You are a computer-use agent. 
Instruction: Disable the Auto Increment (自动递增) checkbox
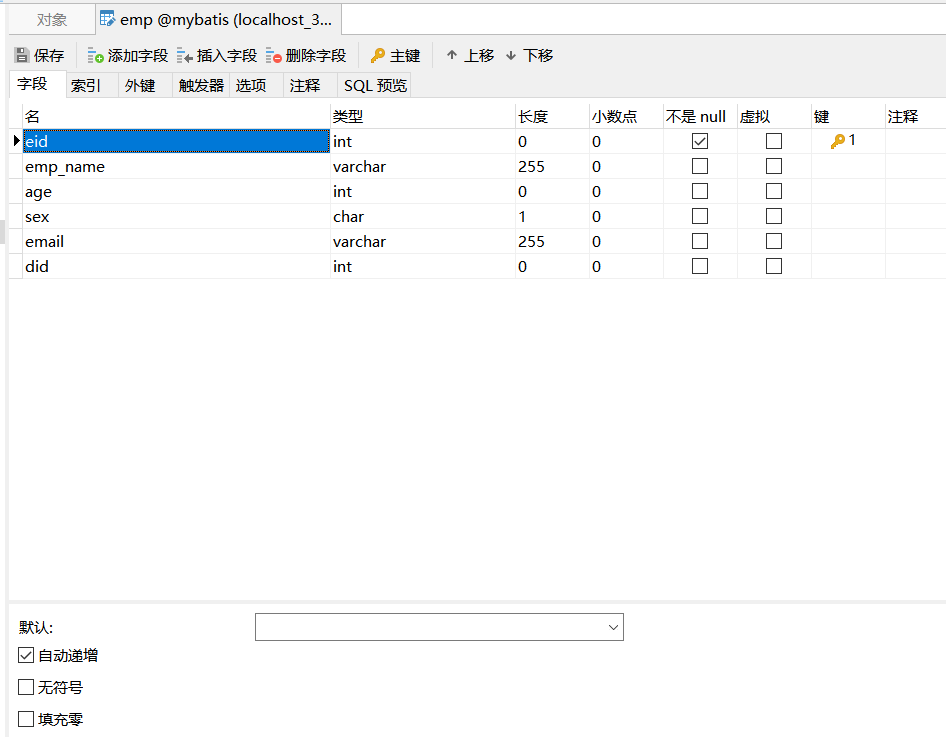pyautogui.click(x=26, y=655)
